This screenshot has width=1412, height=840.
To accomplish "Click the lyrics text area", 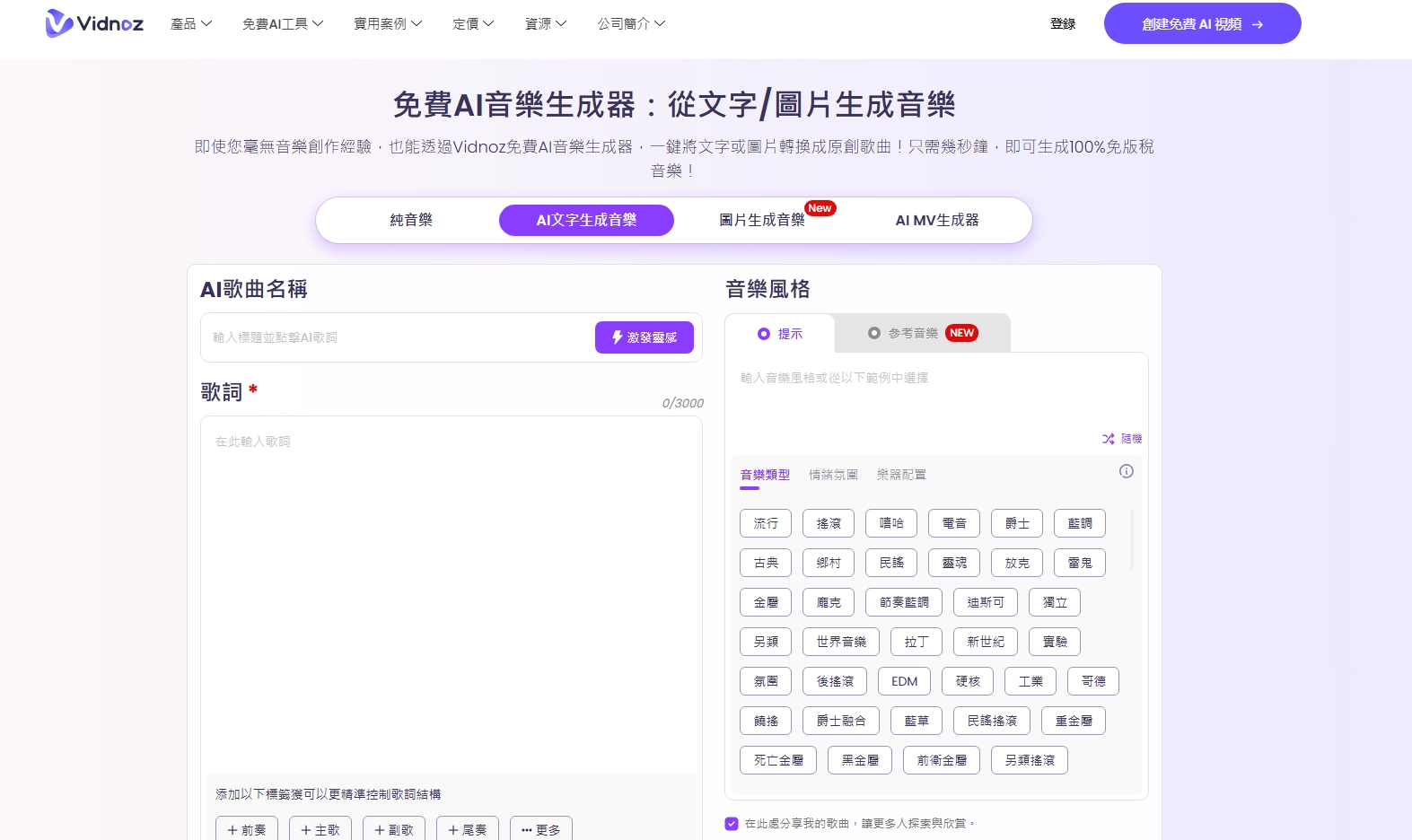I will click(452, 594).
